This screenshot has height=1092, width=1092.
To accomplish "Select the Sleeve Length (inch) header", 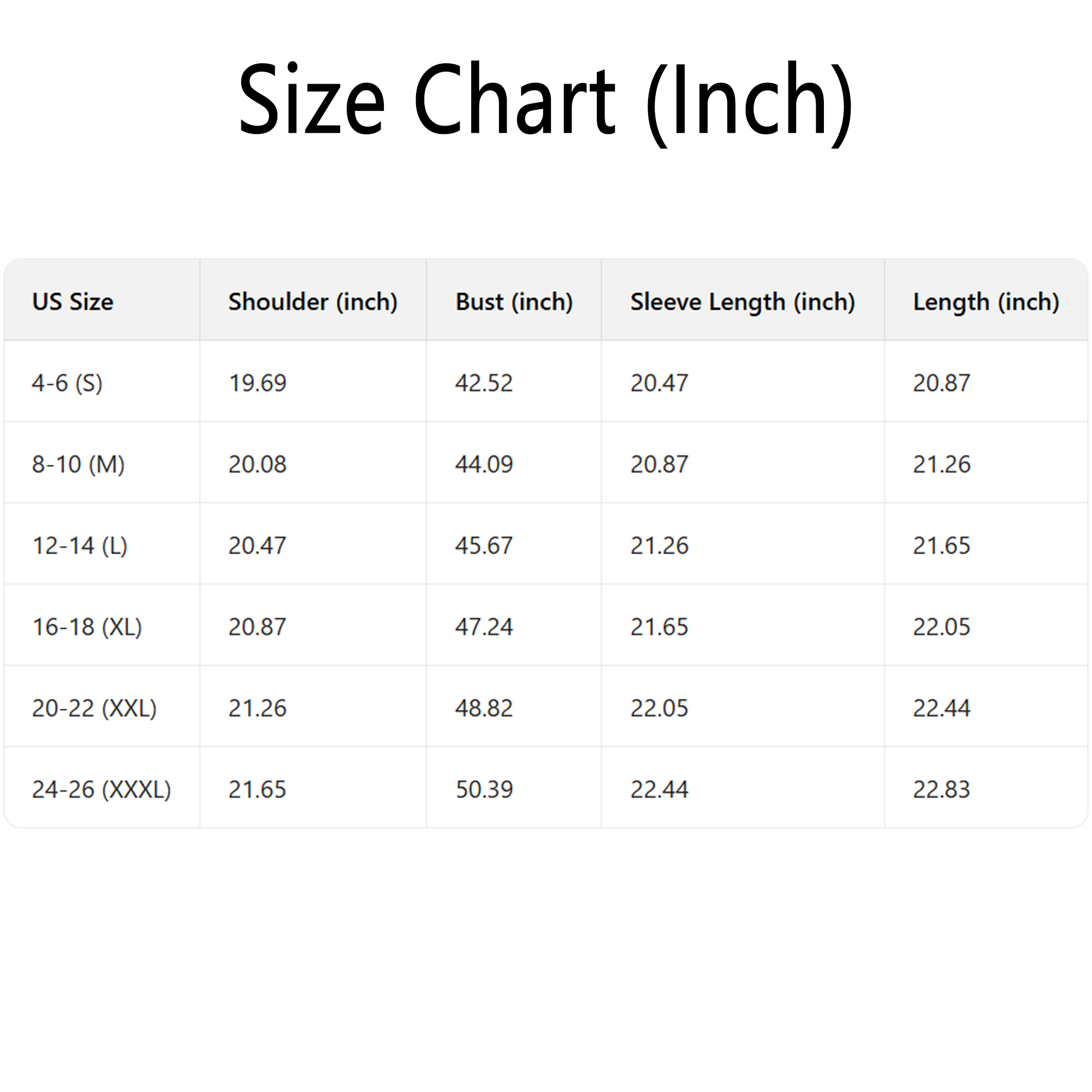I will coord(742,302).
